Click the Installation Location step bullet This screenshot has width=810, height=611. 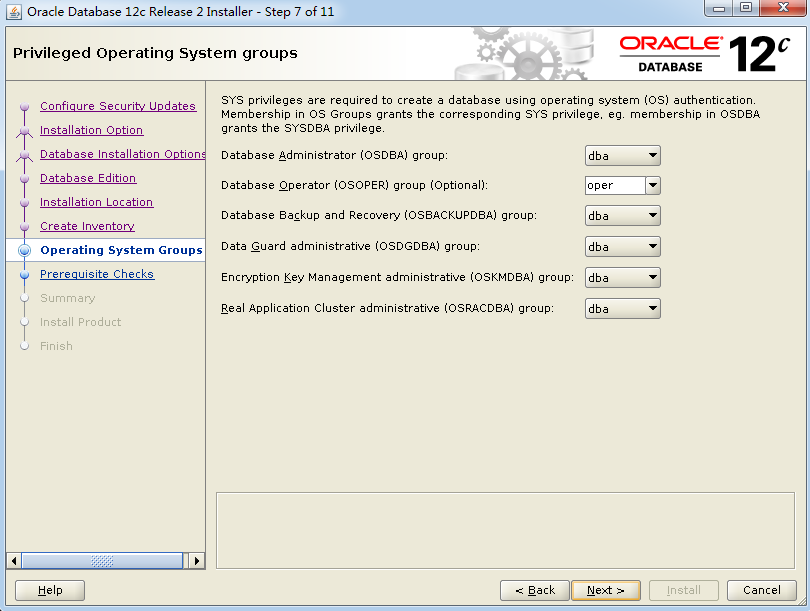(24, 203)
